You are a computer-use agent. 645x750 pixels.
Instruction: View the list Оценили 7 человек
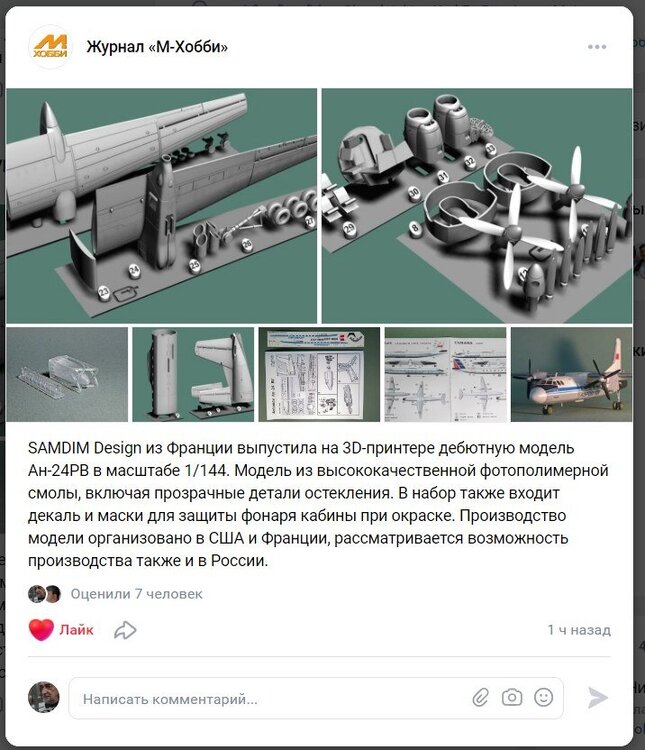click(x=136, y=594)
